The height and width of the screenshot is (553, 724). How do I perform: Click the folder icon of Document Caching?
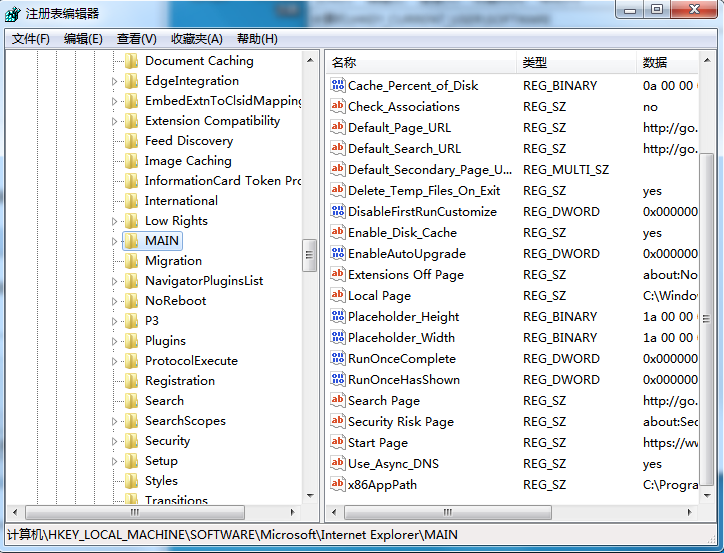coord(132,61)
